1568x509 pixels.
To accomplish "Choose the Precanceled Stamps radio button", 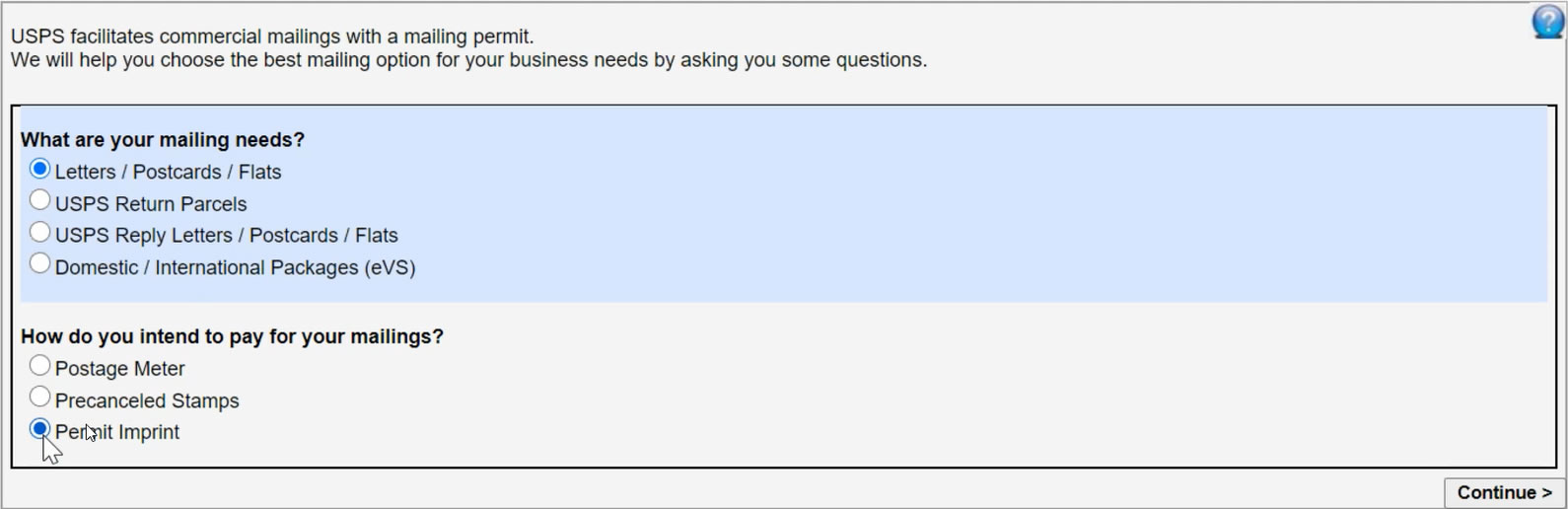I will pos(39,398).
